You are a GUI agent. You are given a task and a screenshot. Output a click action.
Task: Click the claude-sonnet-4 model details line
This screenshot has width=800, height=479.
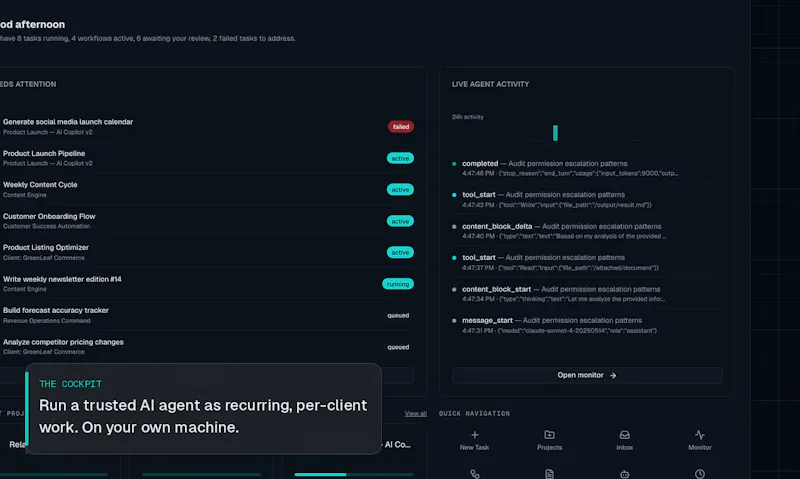coord(559,331)
